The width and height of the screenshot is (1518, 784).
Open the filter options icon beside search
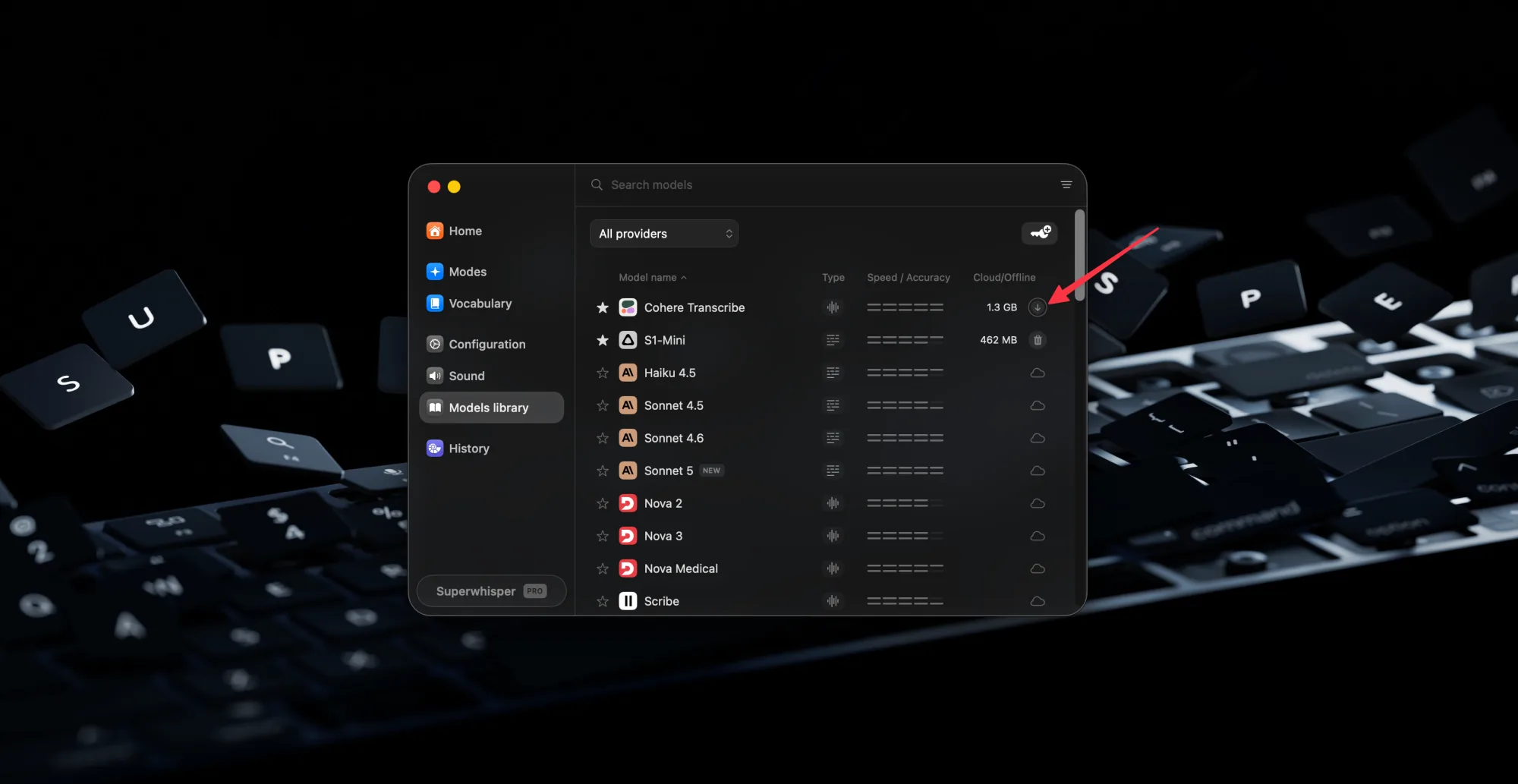click(x=1066, y=184)
